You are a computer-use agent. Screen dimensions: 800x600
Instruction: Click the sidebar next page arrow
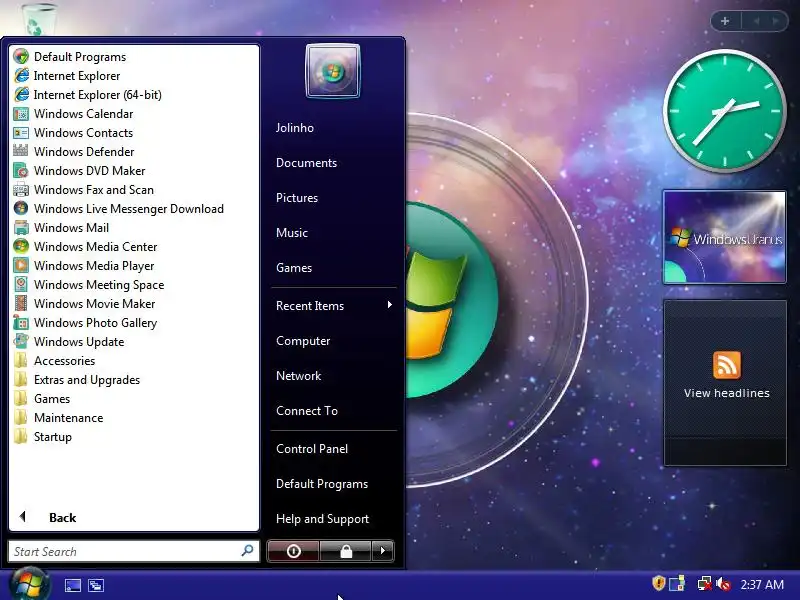point(776,21)
